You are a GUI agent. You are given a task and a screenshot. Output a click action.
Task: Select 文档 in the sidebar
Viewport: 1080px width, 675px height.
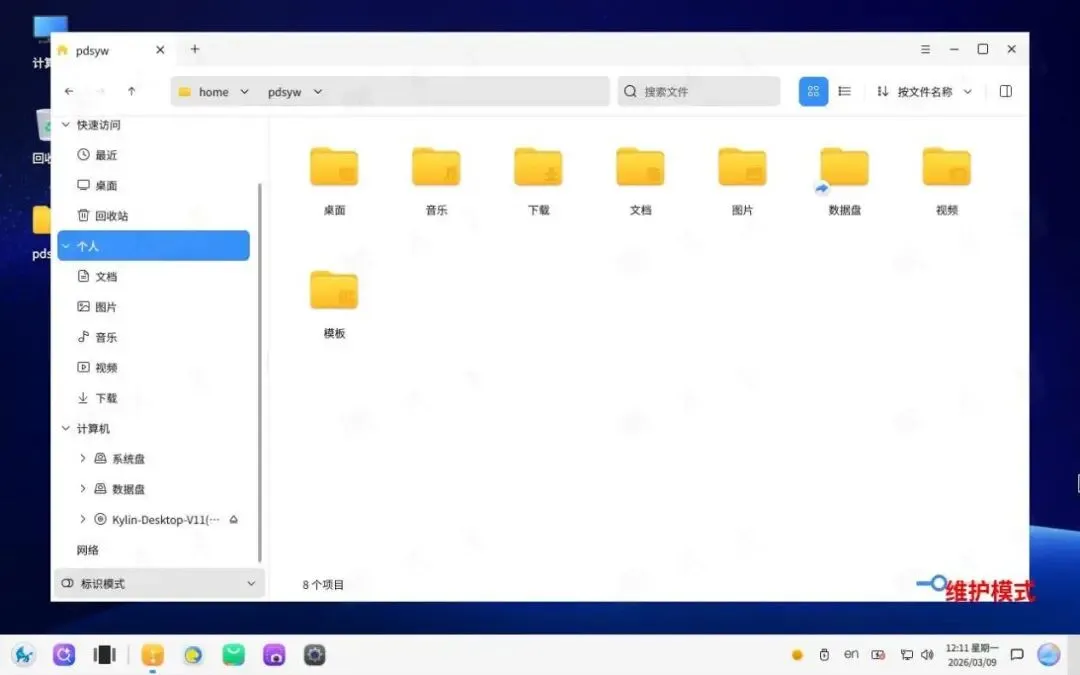click(106, 276)
